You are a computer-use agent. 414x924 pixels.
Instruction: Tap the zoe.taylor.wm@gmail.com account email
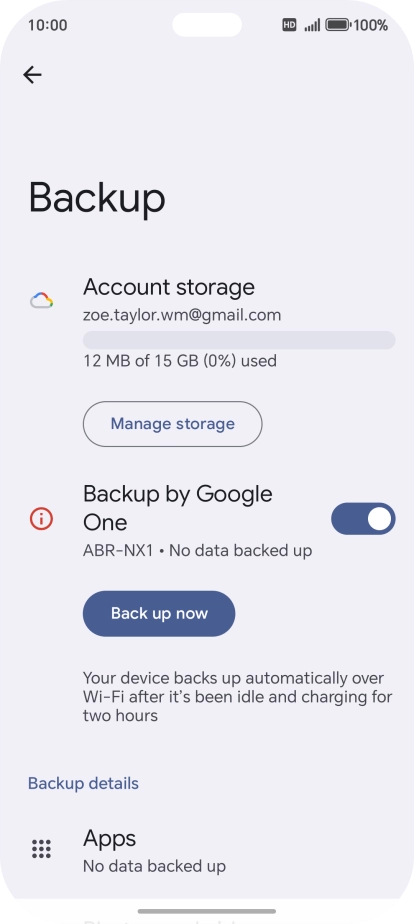182,315
